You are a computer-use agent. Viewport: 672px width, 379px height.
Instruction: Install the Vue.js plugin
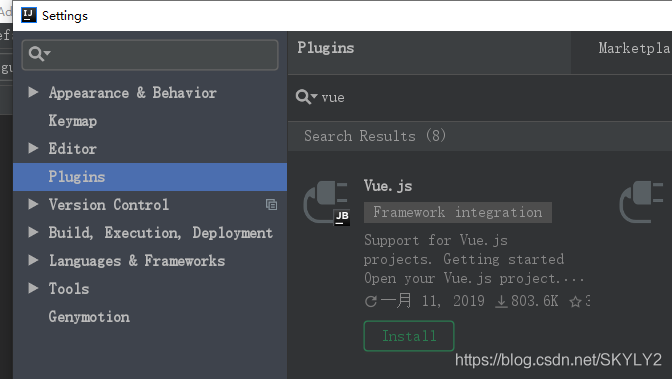(409, 336)
